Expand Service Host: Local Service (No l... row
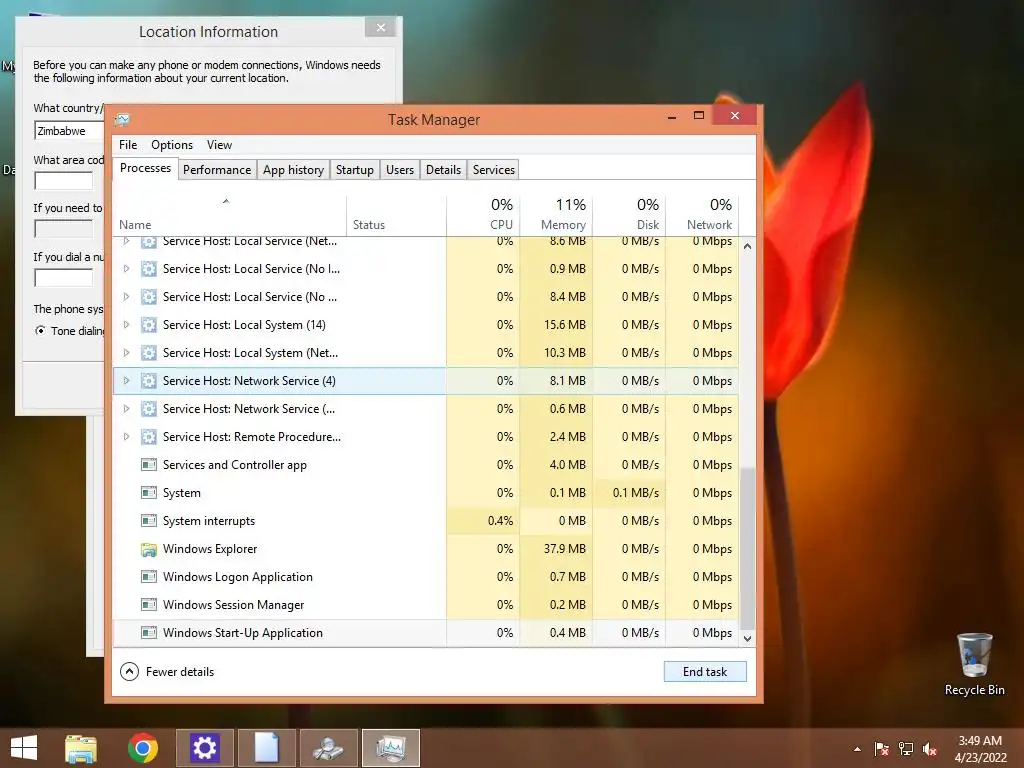 coord(127,268)
